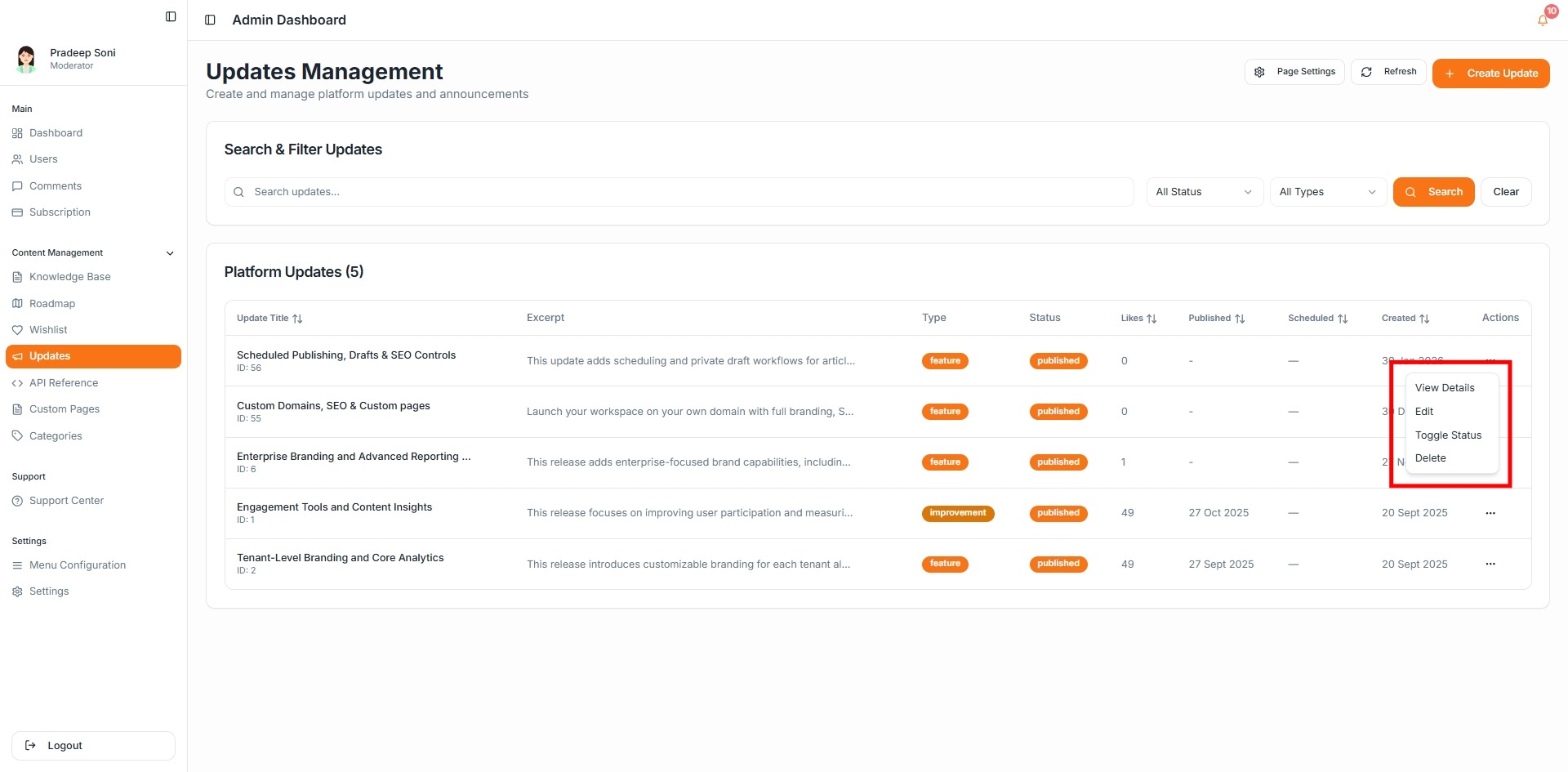Collapse sidebar using top panel icon
The image size is (1568, 772).
pos(171,16)
